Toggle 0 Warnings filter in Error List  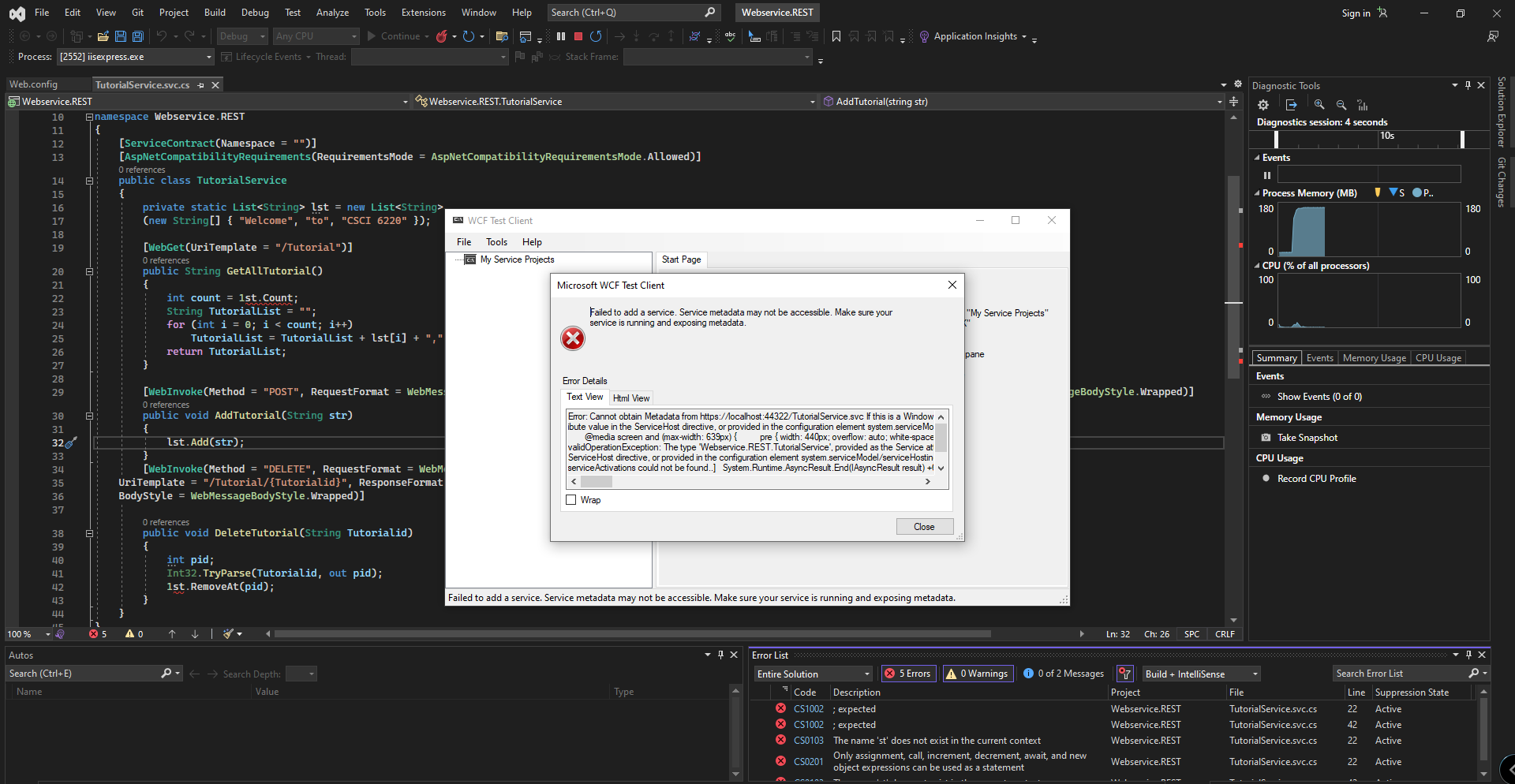coord(978,674)
